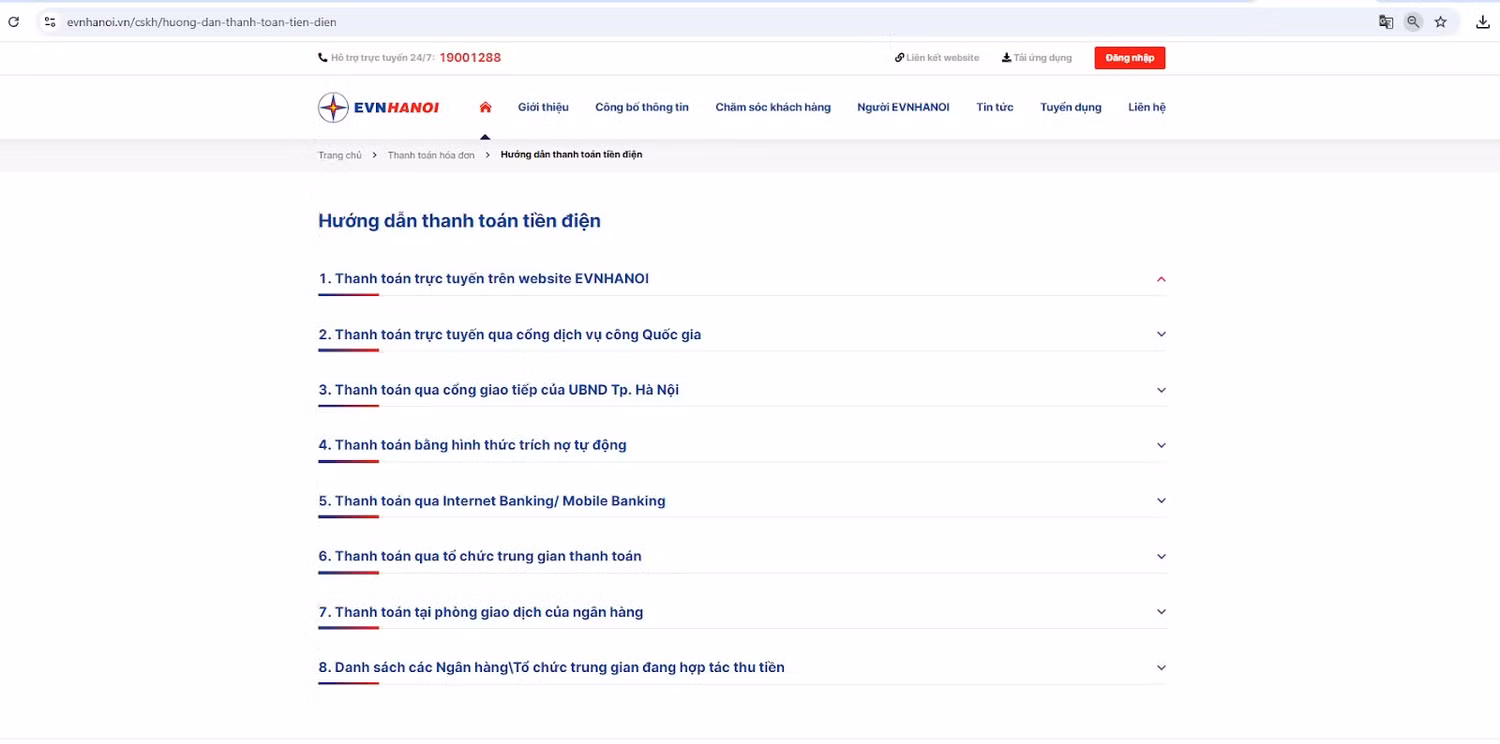1500x744 pixels.
Task: Click heading 5. Thanh toán qua Internet Banking/ Mobile Banking
Action: pos(492,501)
